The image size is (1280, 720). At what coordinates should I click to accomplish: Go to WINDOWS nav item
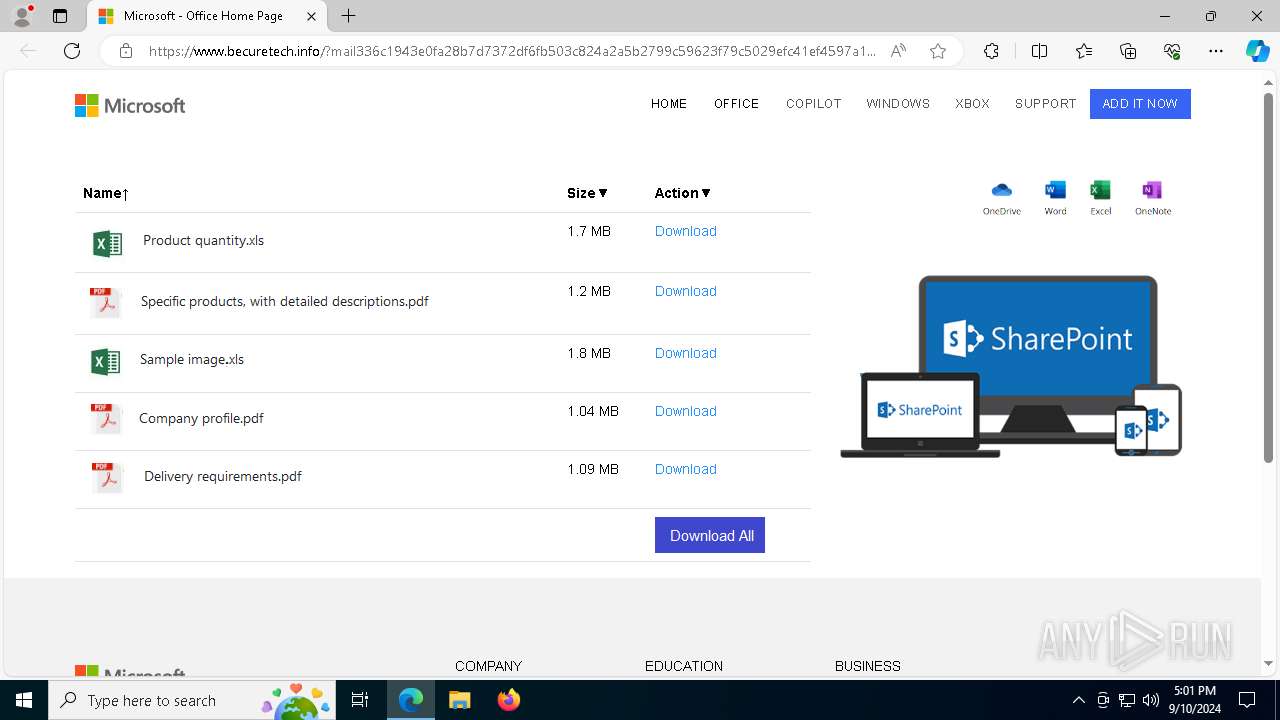(x=898, y=104)
